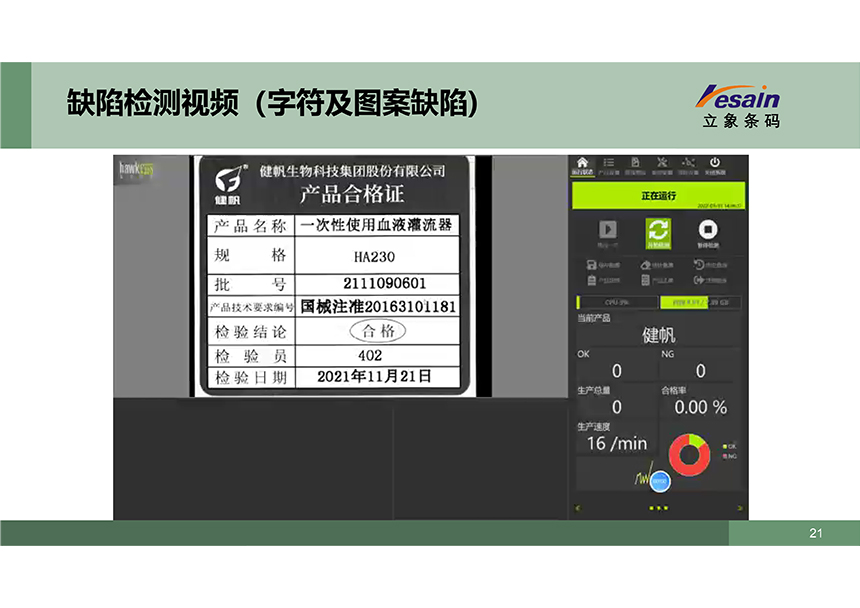Click the 16 /min speed value
The height and width of the screenshot is (608, 860).
[x=617, y=443]
